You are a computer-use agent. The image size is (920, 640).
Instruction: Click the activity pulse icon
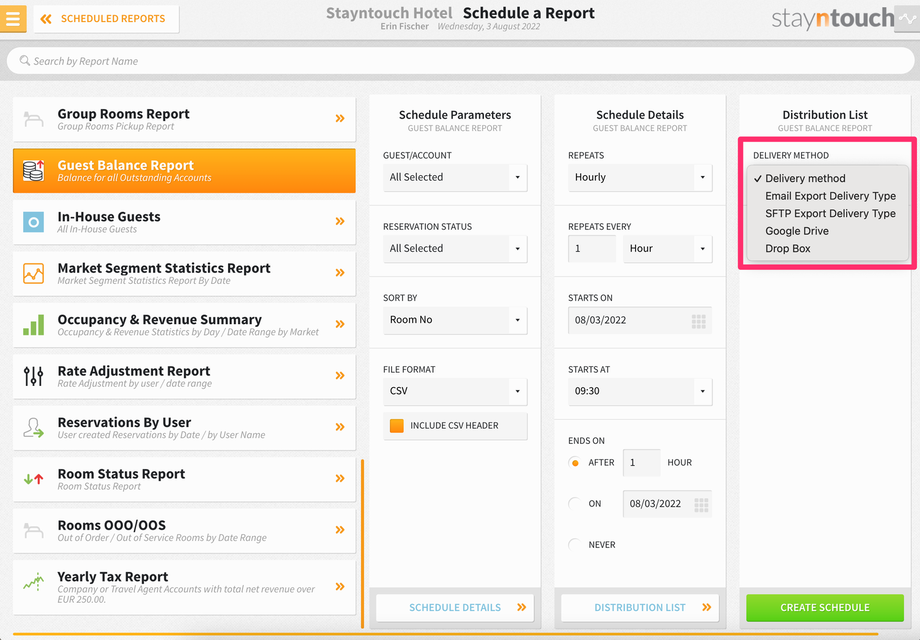point(907,19)
